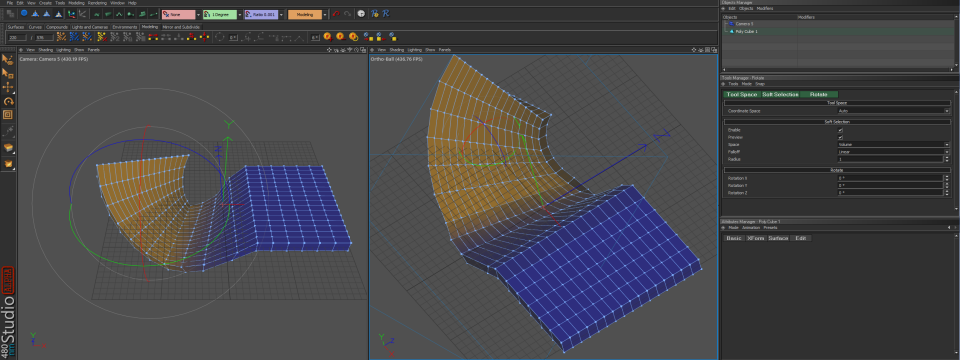Screen dimensions: 960x360
Task: Click the Radius value stepper arrows
Action: pyautogui.click(x=947, y=159)
